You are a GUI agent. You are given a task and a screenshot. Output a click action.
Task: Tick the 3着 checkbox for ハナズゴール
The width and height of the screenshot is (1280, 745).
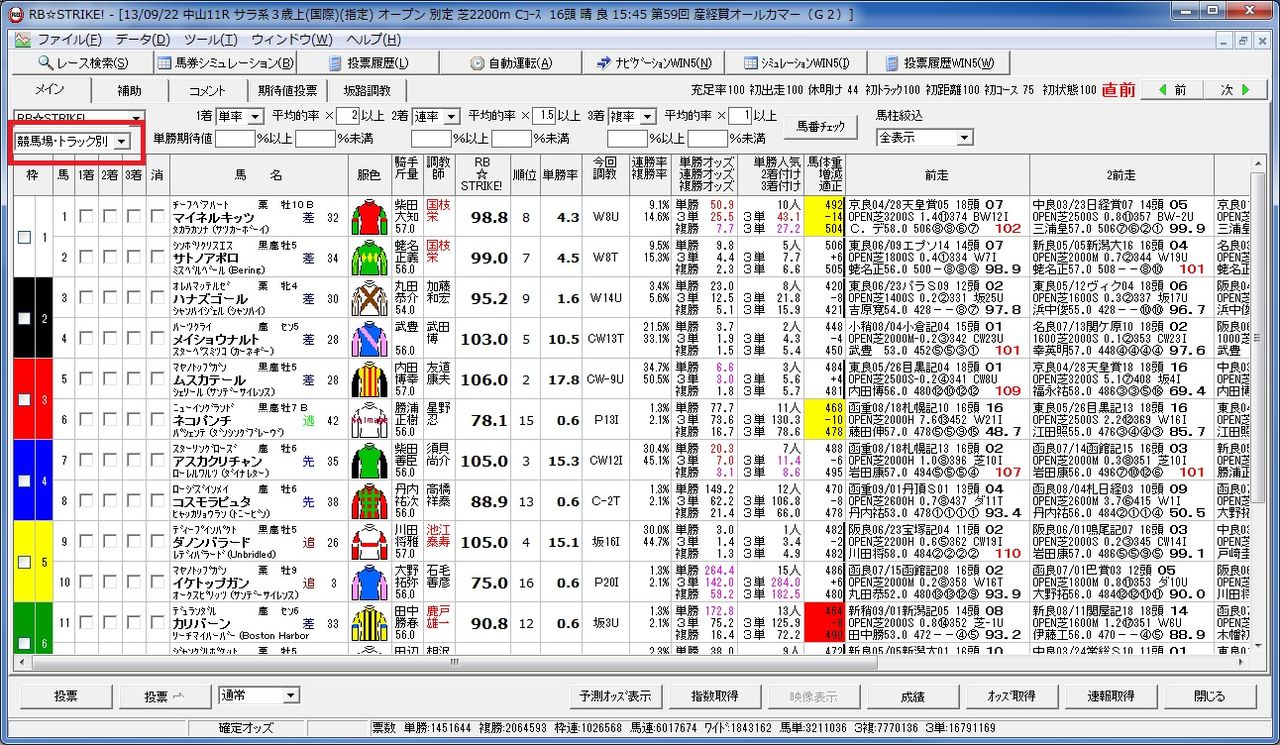click(132, 298)
